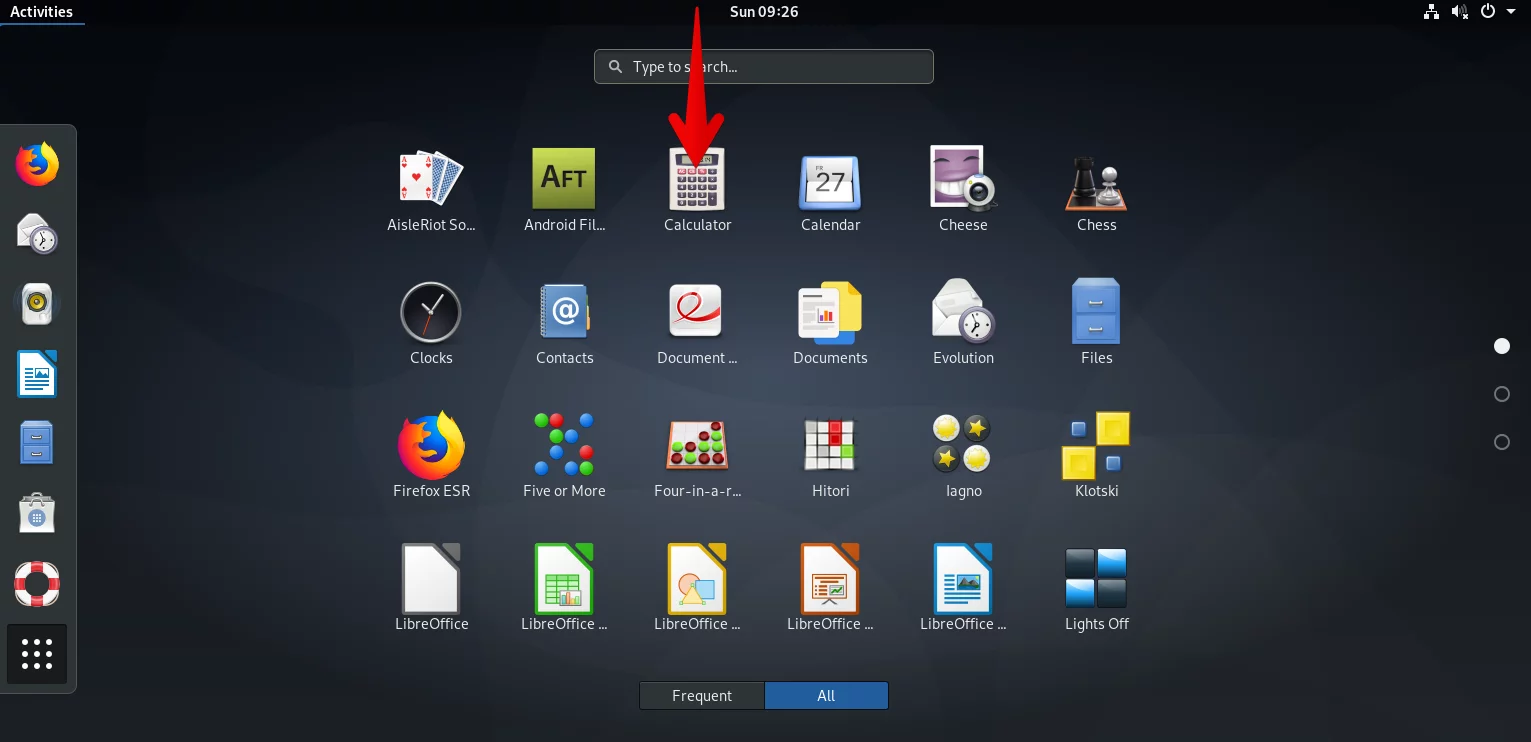
Task: Click the Calculator label text
Action: (x=698, y=225)
